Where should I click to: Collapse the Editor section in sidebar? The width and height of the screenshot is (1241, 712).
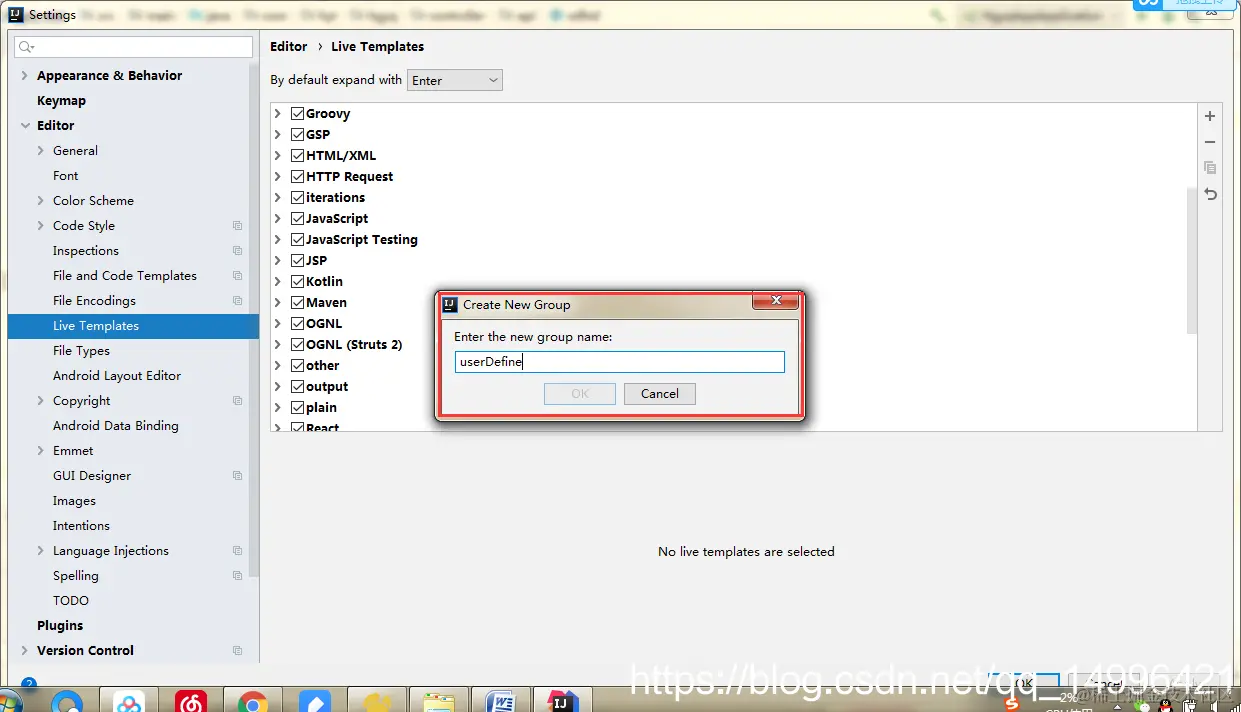click(25, 126)
